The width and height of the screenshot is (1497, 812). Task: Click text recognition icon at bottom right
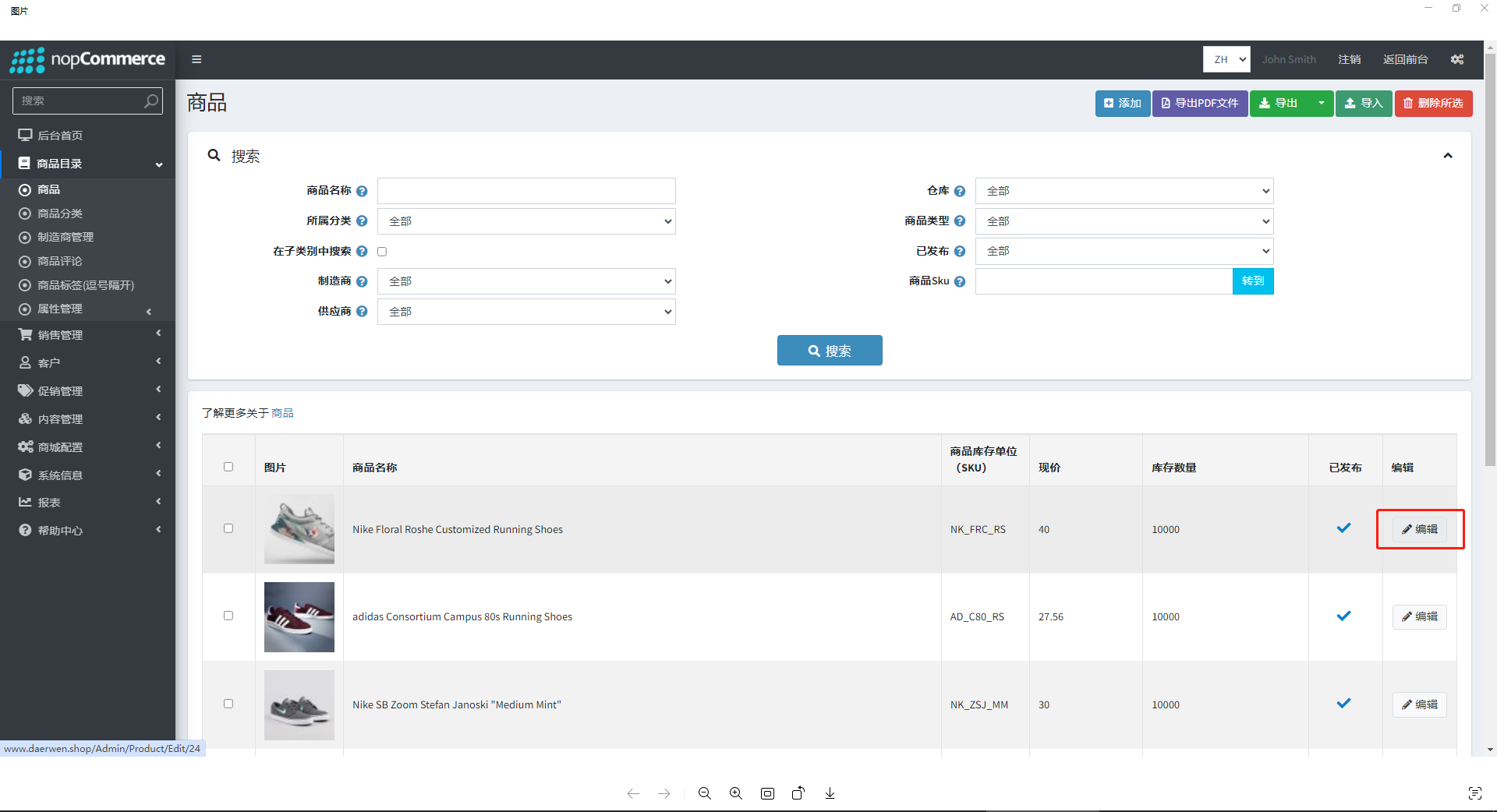coord(1475,793)
